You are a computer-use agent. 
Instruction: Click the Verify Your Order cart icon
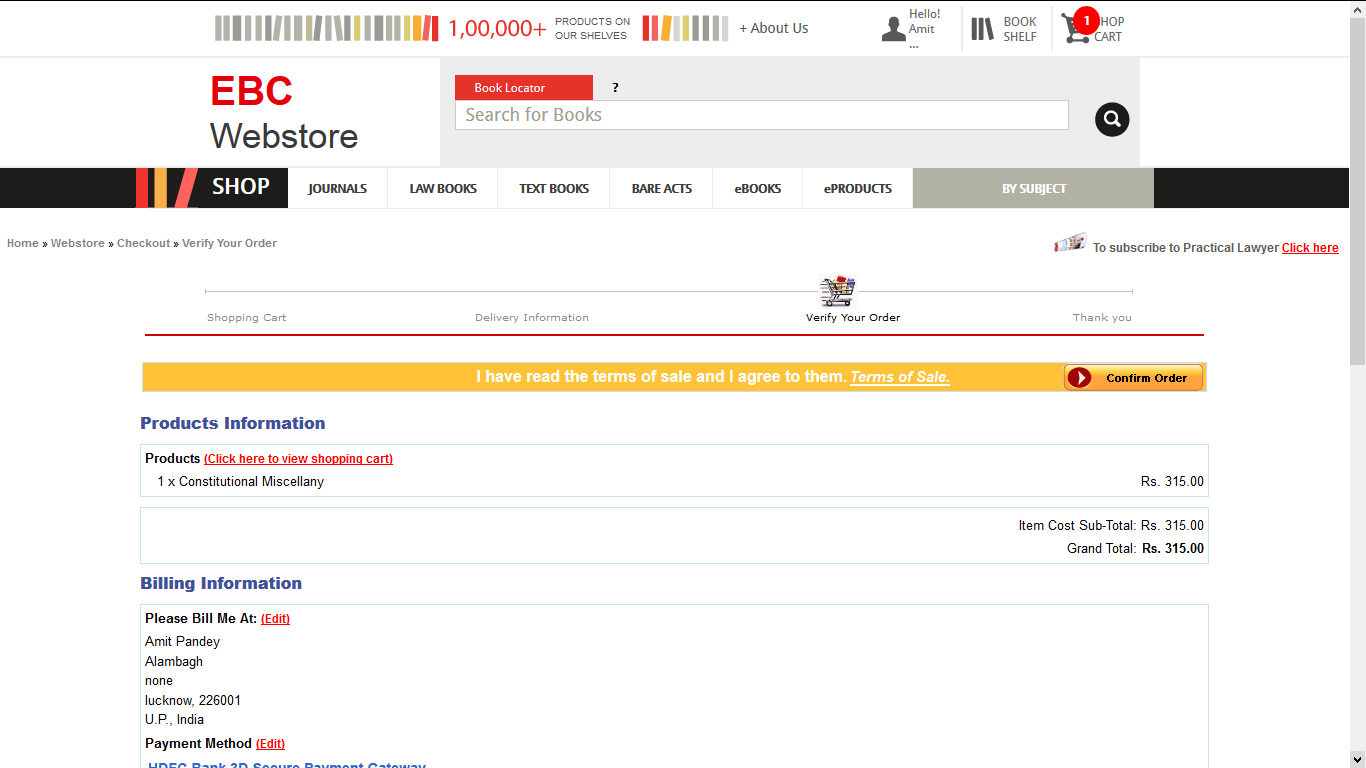pyautogui.click(x=838, y=291)
